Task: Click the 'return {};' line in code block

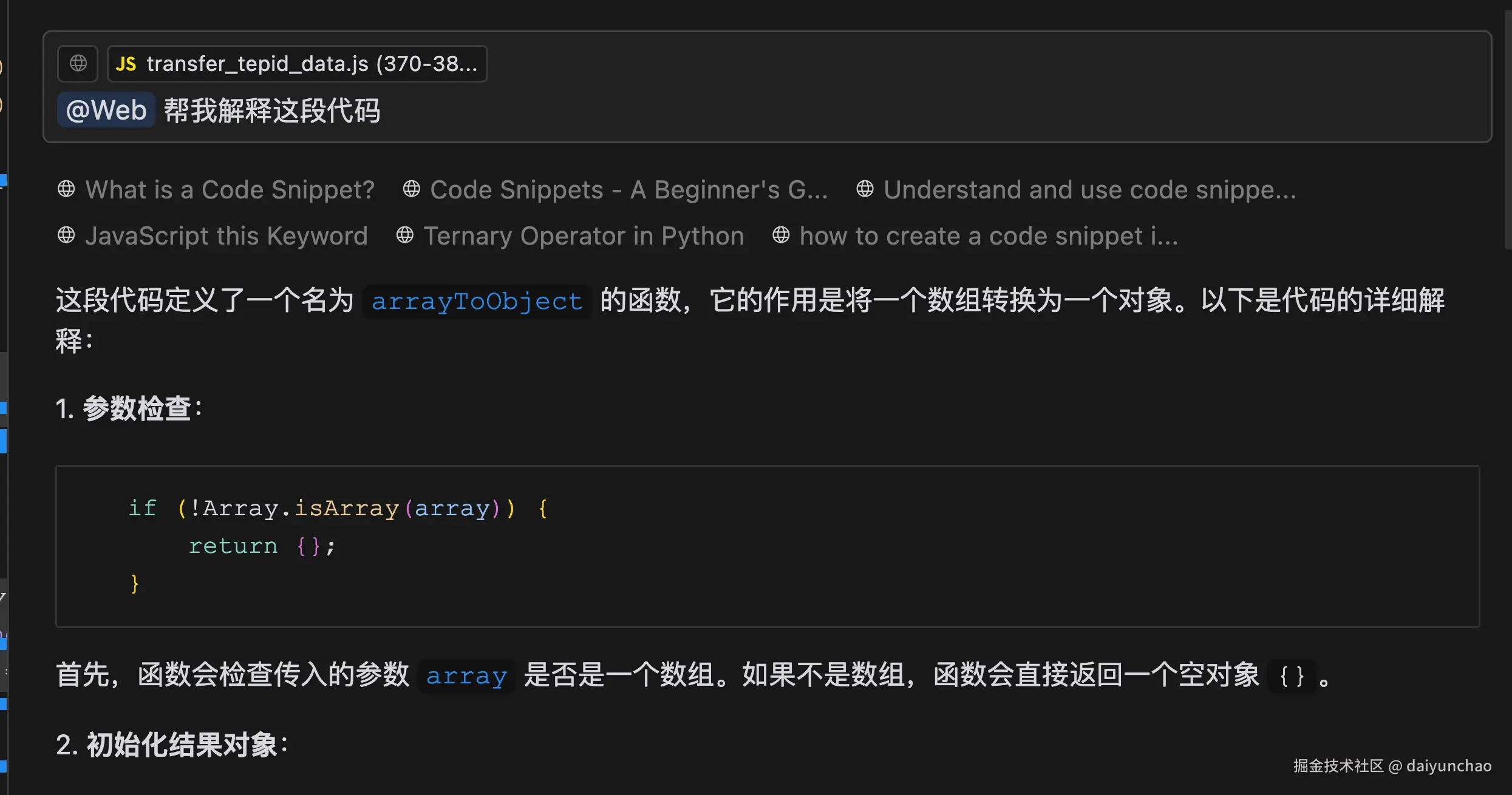Action: pos(261,546)
